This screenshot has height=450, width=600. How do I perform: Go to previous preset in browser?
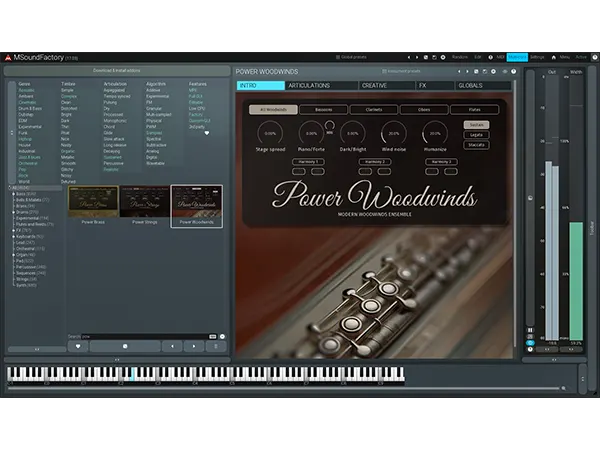pos(172,346)
